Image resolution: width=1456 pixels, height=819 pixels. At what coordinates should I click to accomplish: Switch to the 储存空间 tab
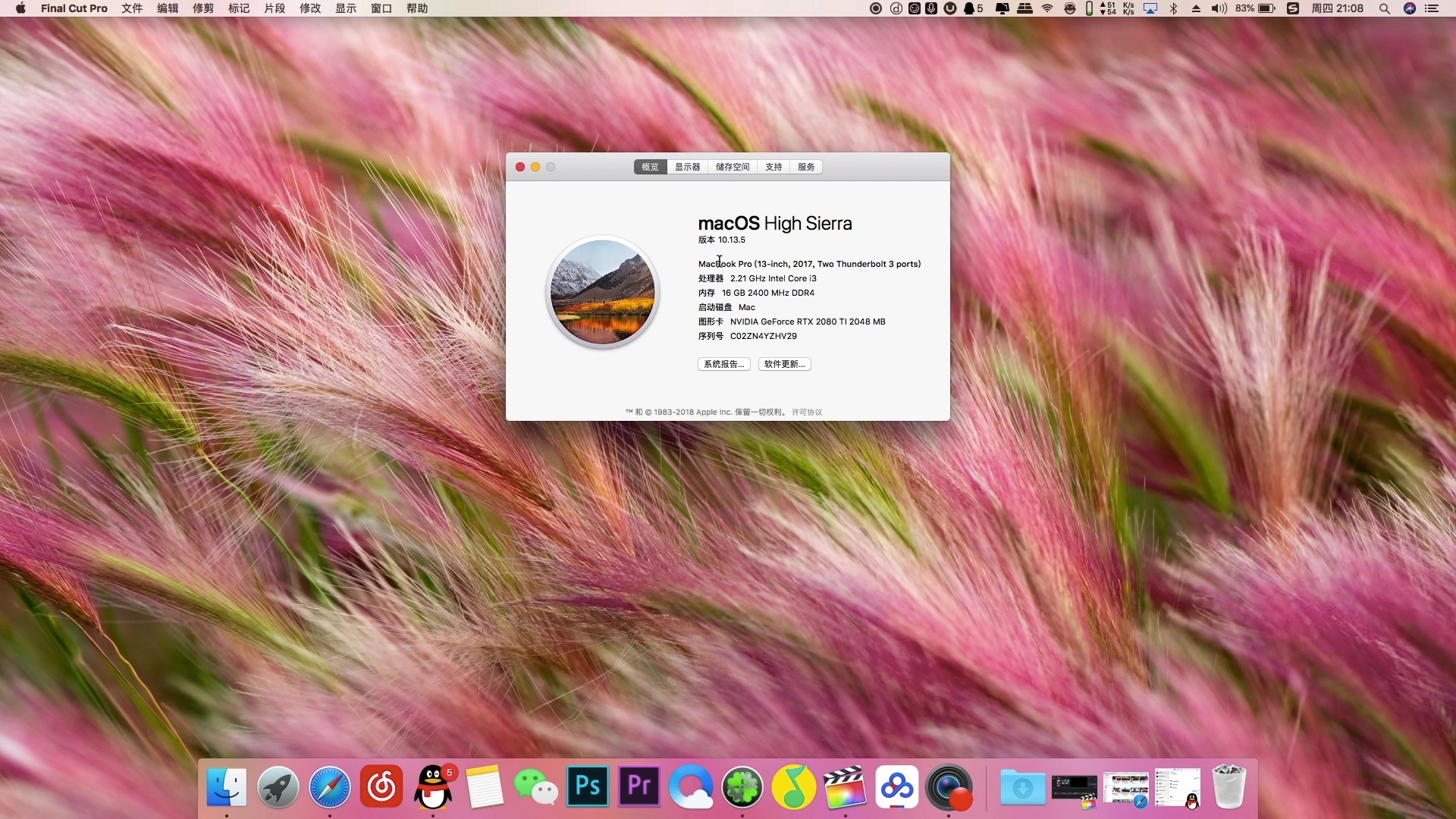pyautogui.click(x=733, y=167)
